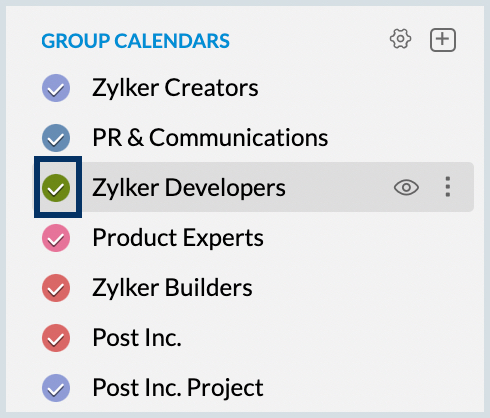
Task: Select Zylker Creators calendar name
Action: click(175, 88)
